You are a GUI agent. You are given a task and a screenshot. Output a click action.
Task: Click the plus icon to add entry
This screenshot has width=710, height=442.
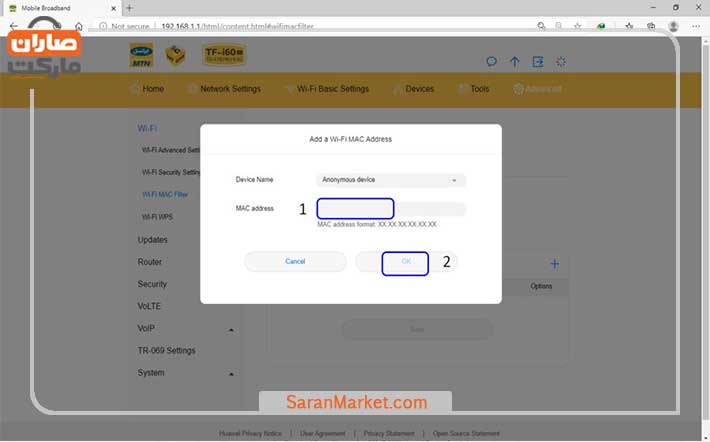point(555,264)
